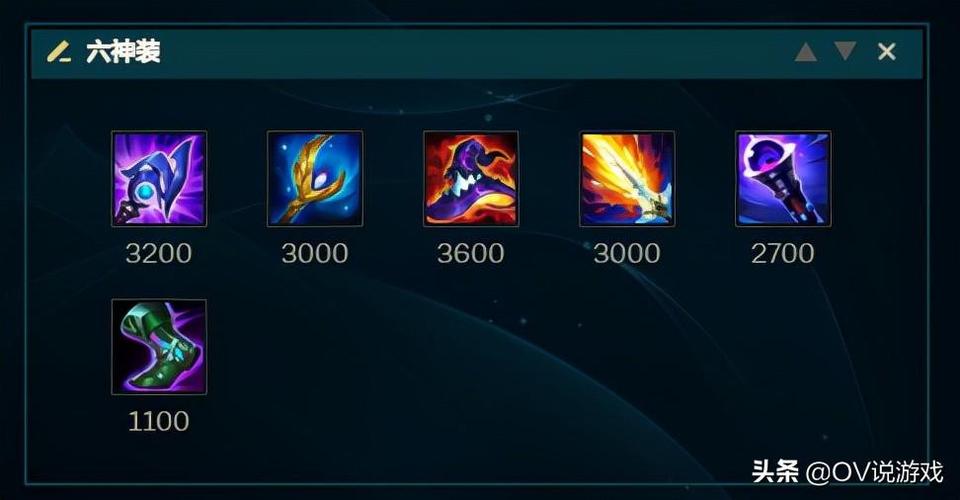The width and height of the screenshot is (960, 500).
Task: Click the 1100 price under the boots
Action: (159, 422)
